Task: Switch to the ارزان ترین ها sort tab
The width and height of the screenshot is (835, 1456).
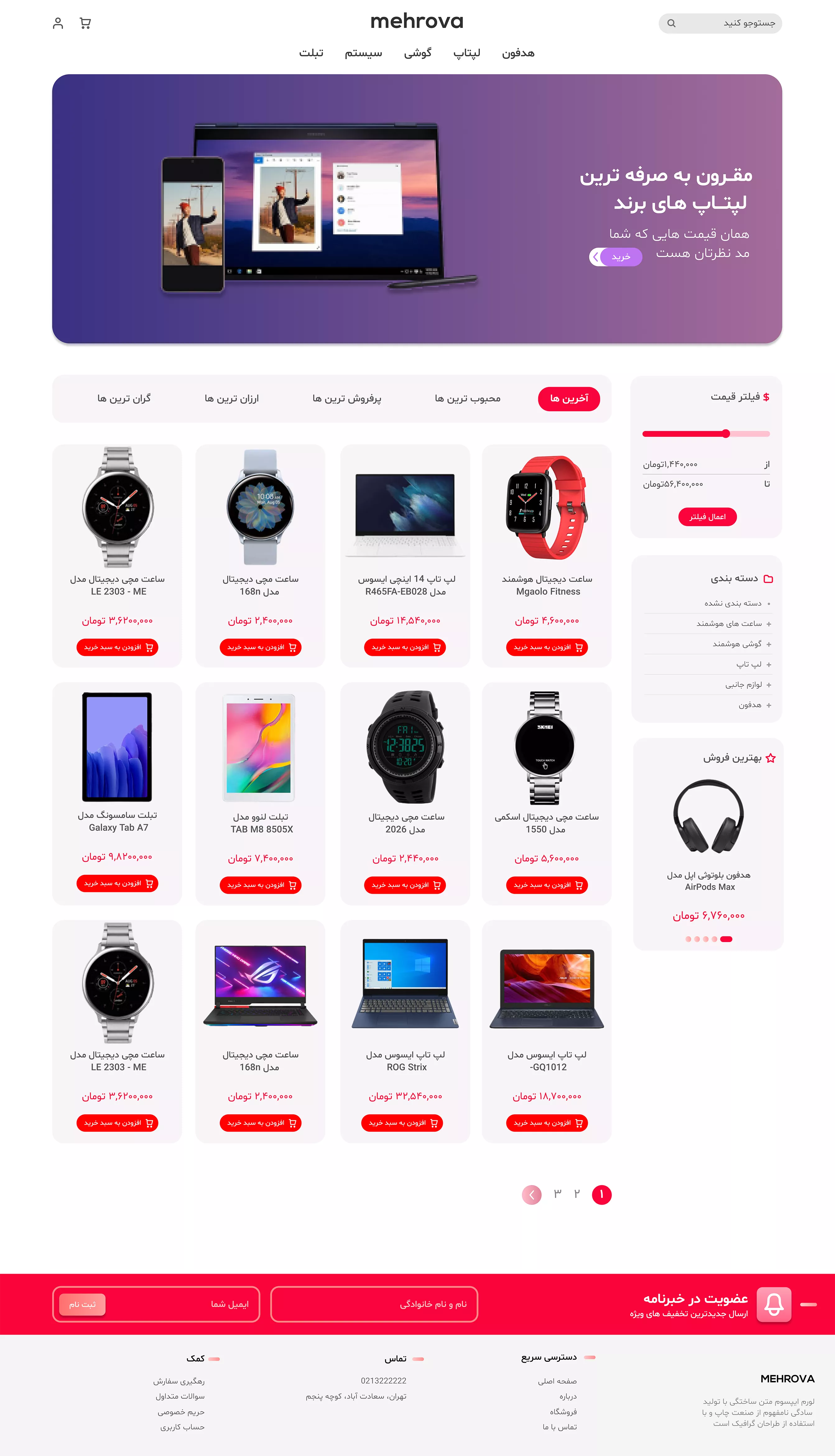Action: click(232, 399)
